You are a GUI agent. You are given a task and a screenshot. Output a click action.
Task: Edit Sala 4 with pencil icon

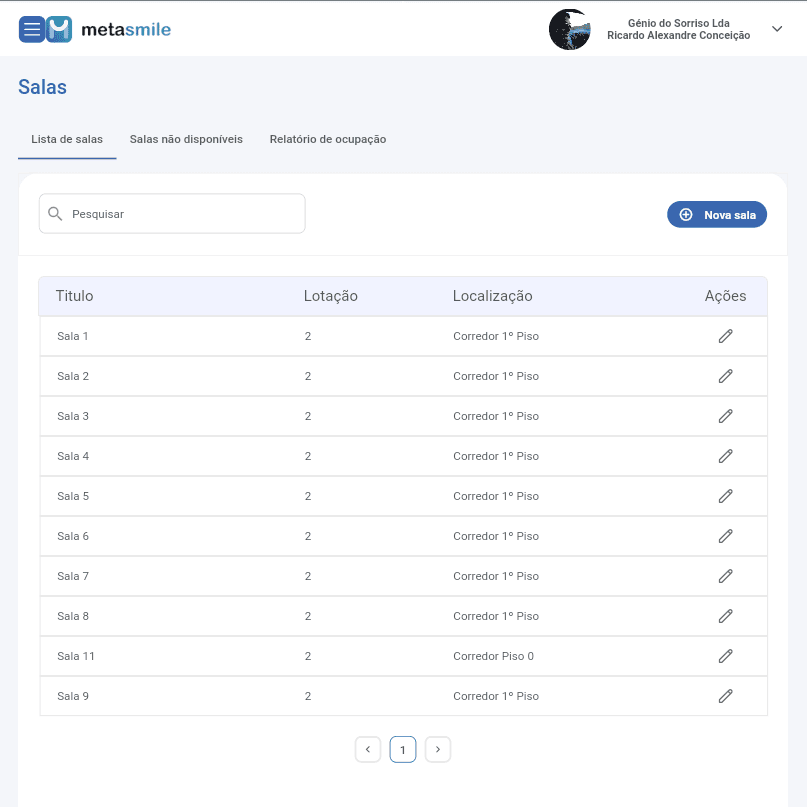coord(726,456)
